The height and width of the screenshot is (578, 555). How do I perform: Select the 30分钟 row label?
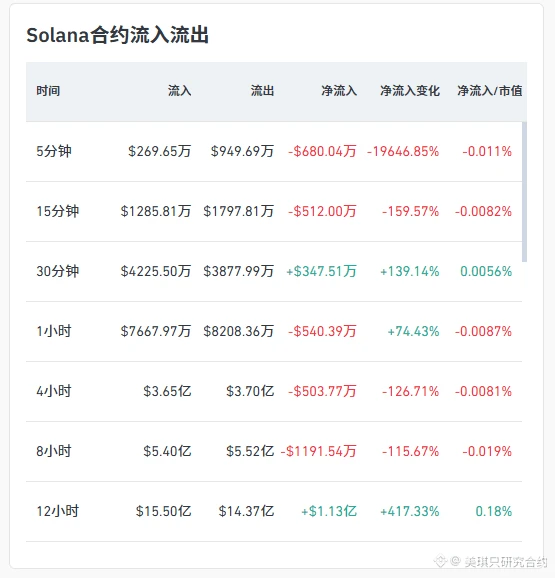57,271
